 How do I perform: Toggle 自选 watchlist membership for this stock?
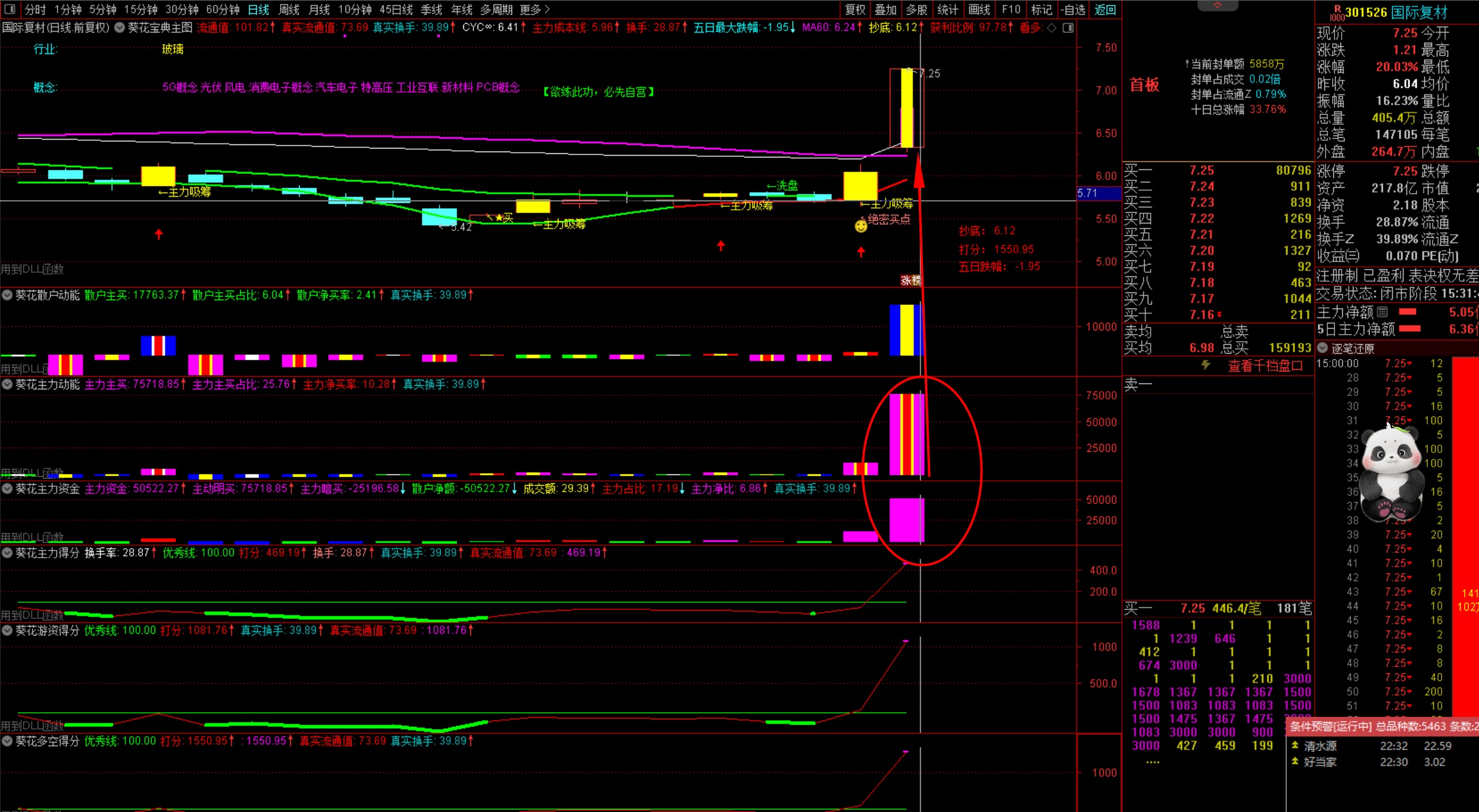[1073, 10]
